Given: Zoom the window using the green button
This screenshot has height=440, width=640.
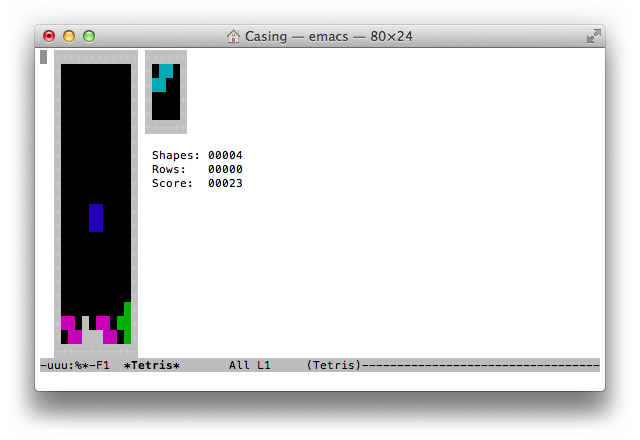Looking at the screenshot, I should coord(89,36).
